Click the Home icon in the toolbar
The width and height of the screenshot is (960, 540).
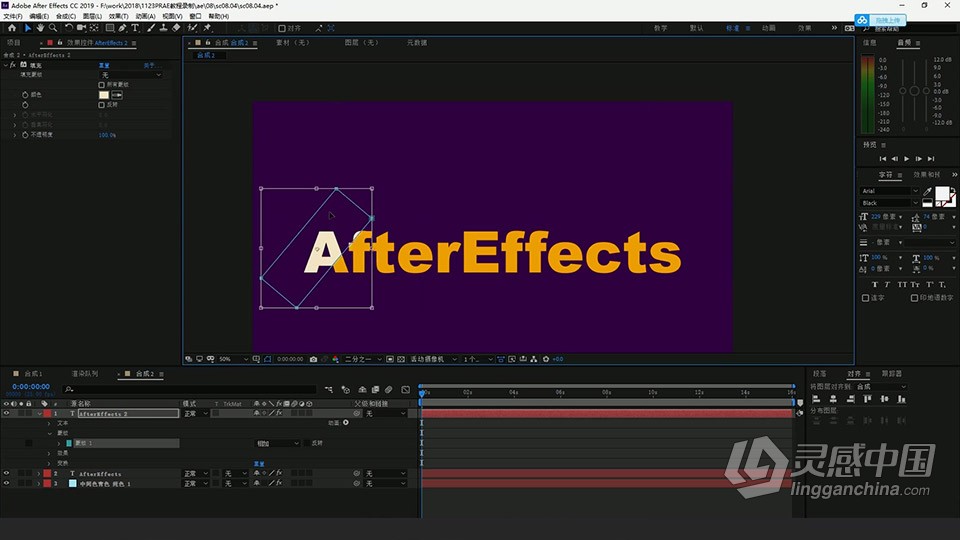(x=12, y=28)
